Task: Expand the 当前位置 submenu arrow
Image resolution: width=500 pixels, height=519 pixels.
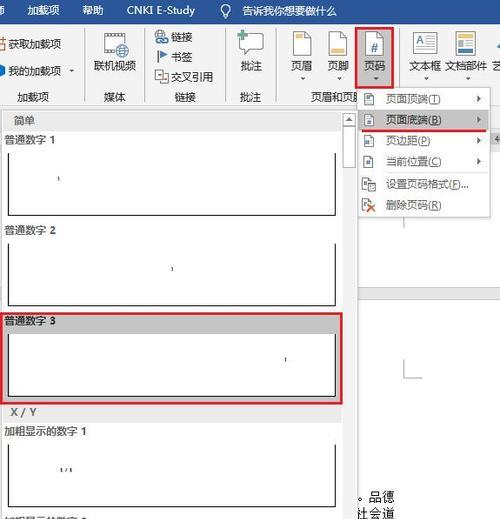Action: (479, 161)
